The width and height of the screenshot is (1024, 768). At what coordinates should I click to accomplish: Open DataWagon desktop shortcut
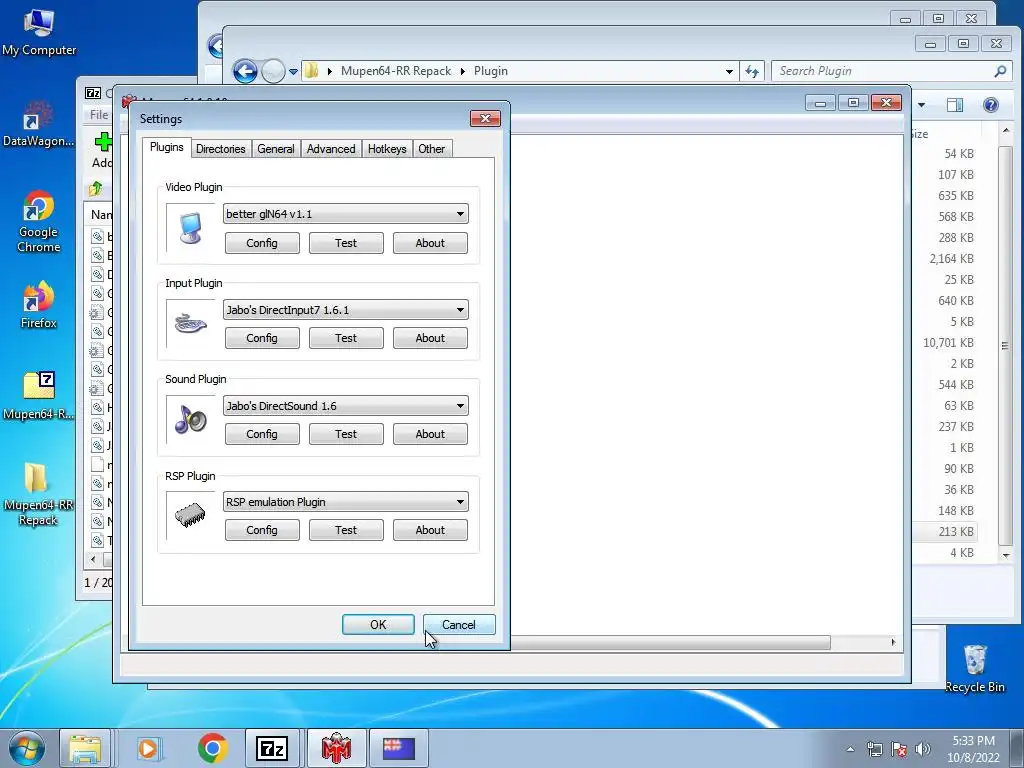click(x=39, y=124)
